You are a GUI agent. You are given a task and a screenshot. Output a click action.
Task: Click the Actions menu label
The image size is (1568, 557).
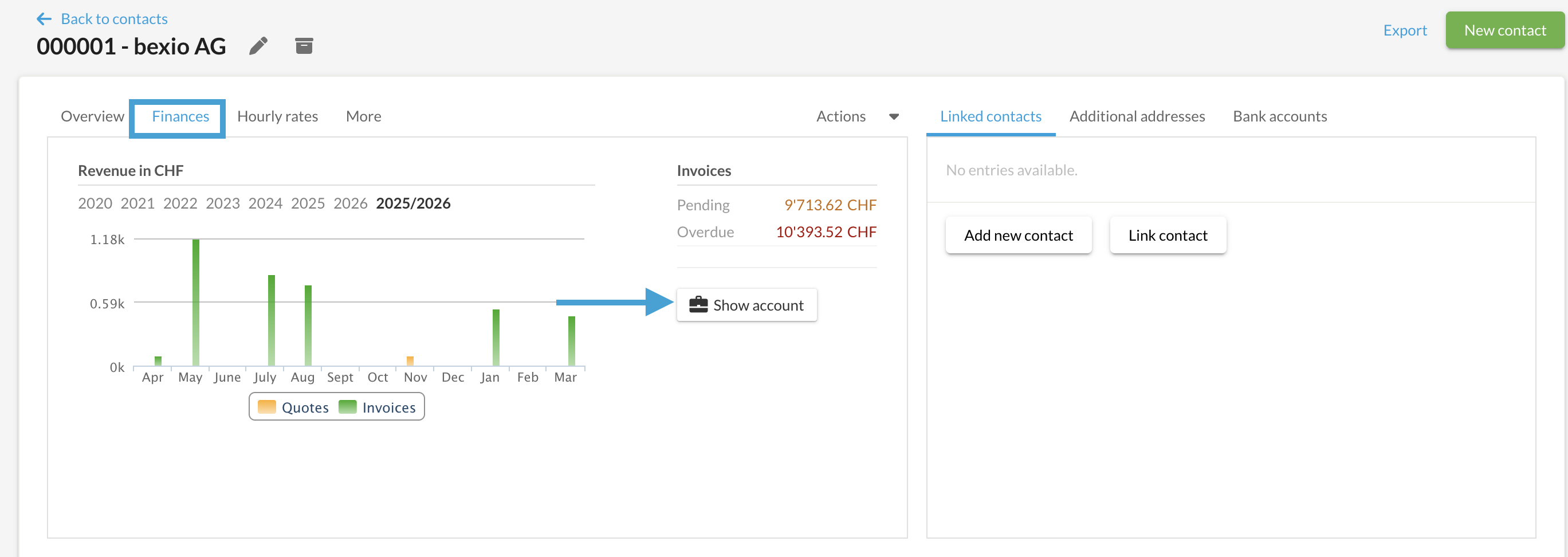[840, 116]
